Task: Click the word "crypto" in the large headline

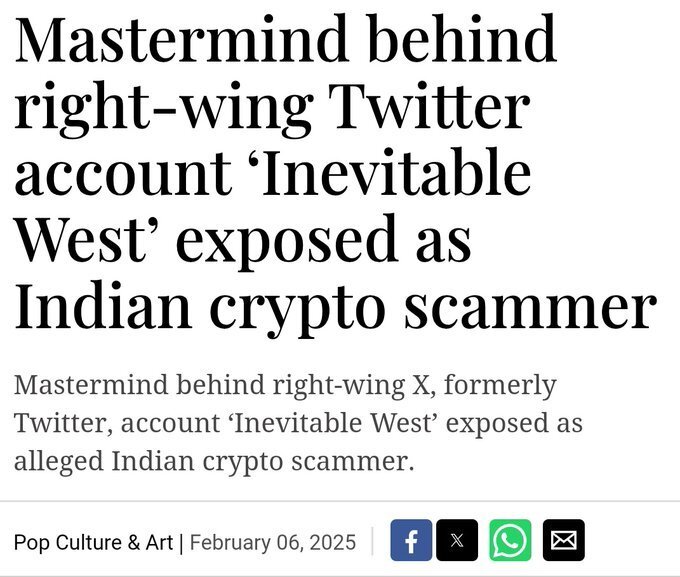Action: point(298,309)
